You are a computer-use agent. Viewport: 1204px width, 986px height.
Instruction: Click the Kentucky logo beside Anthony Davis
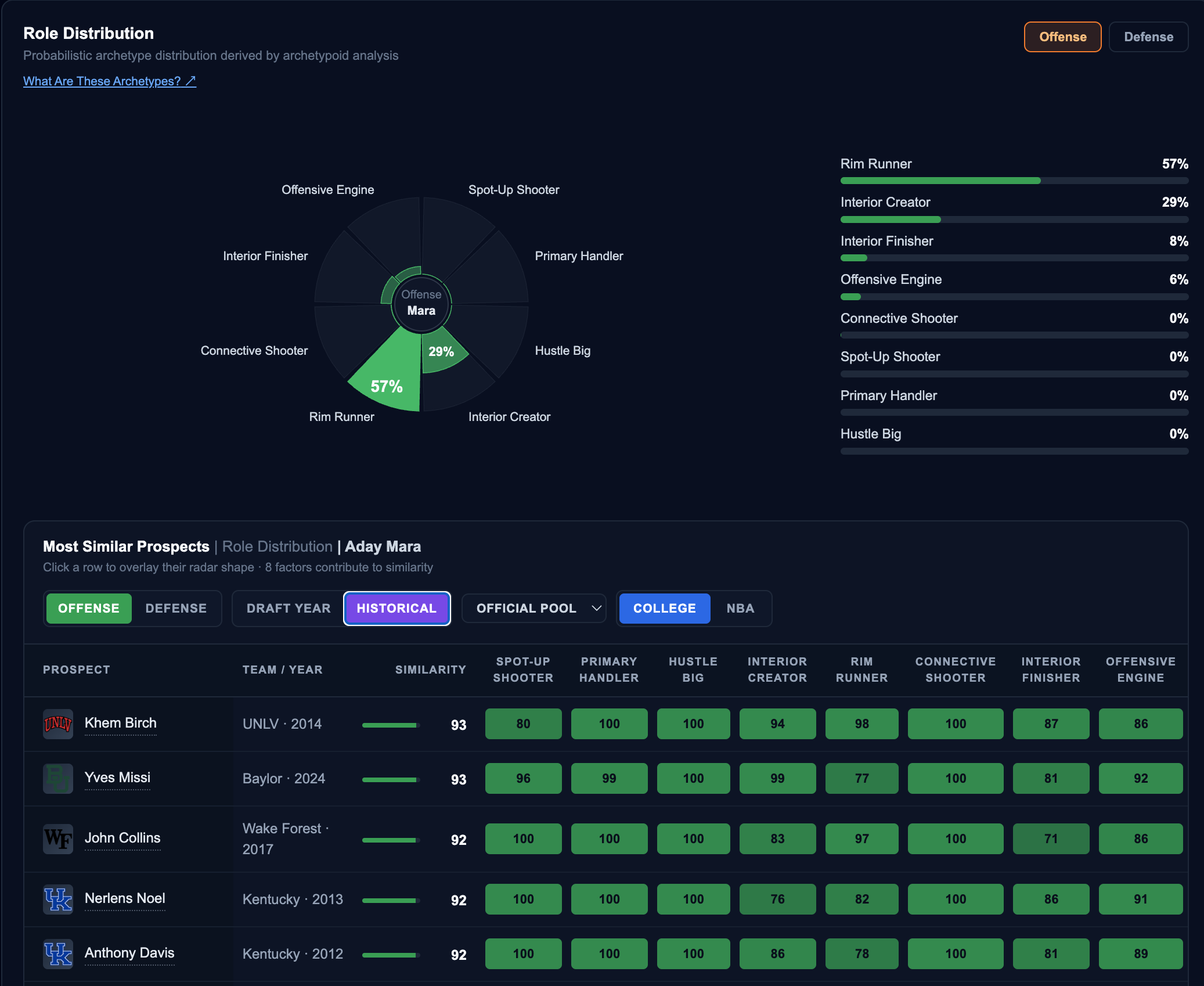coord(58,953)
